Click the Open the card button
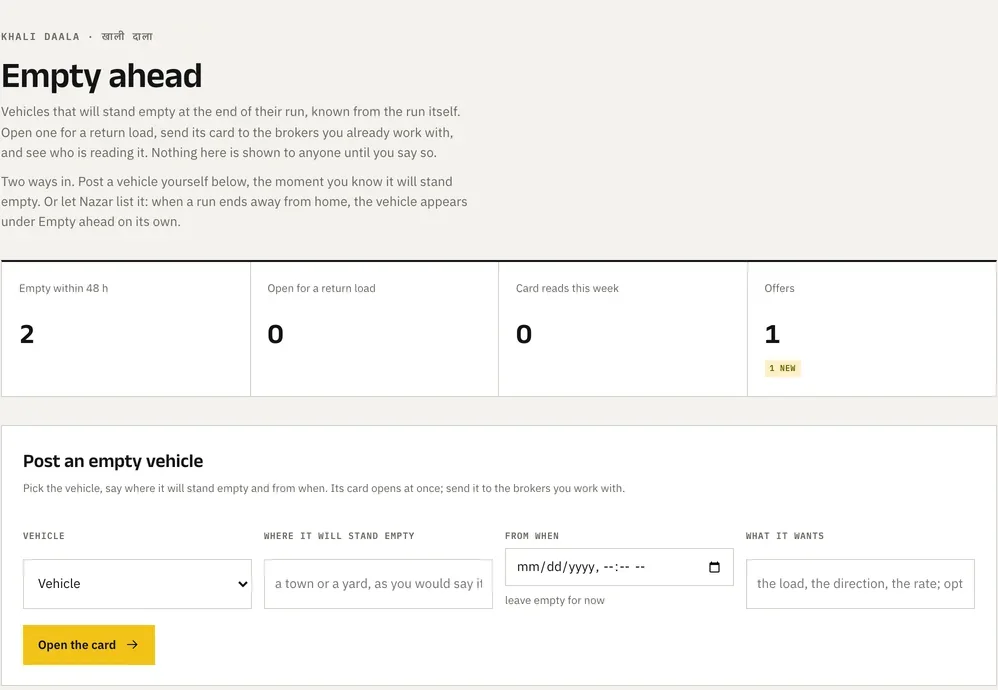The image size is (998, 690). click(x=89, y=645)
